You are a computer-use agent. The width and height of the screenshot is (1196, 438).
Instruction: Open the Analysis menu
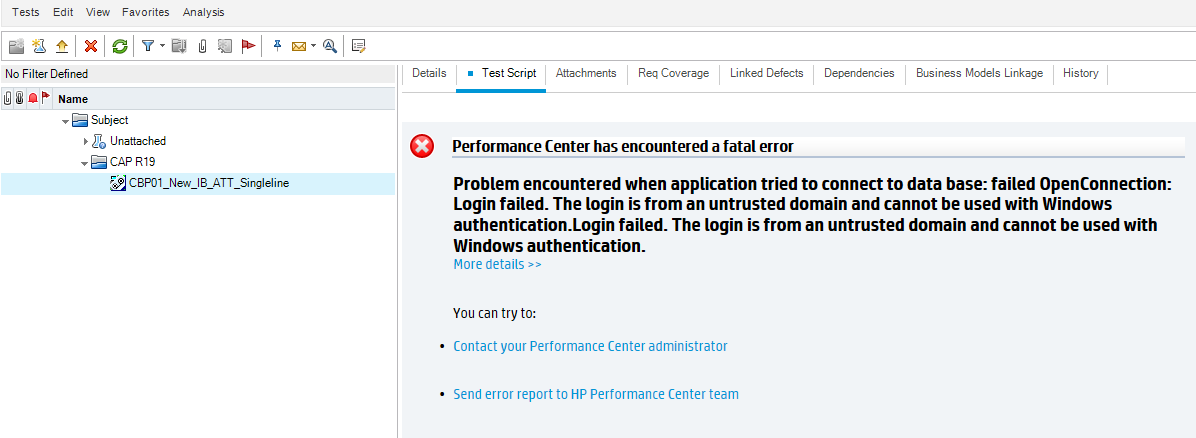tap(204, 12)
